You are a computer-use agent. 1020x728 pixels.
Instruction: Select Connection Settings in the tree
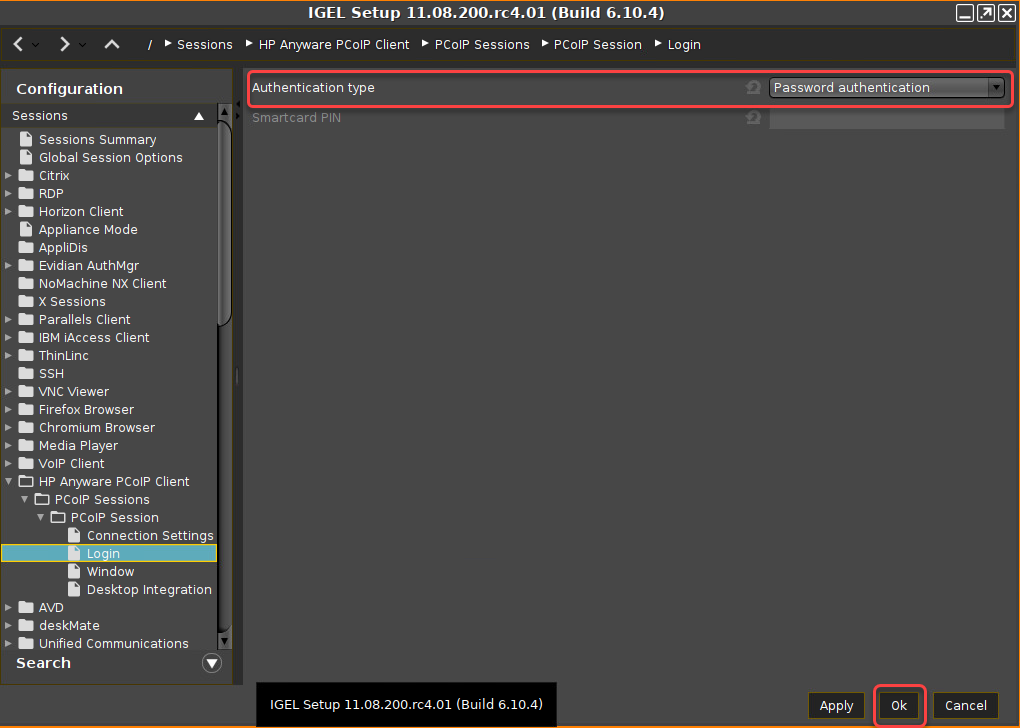coord(150,536)
